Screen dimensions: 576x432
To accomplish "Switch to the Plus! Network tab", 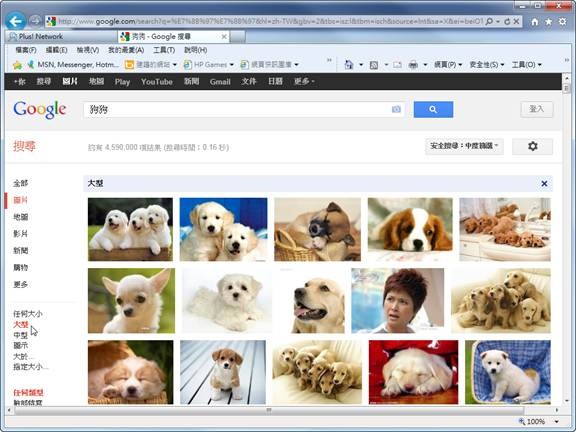I will click(x=61, y=36).
